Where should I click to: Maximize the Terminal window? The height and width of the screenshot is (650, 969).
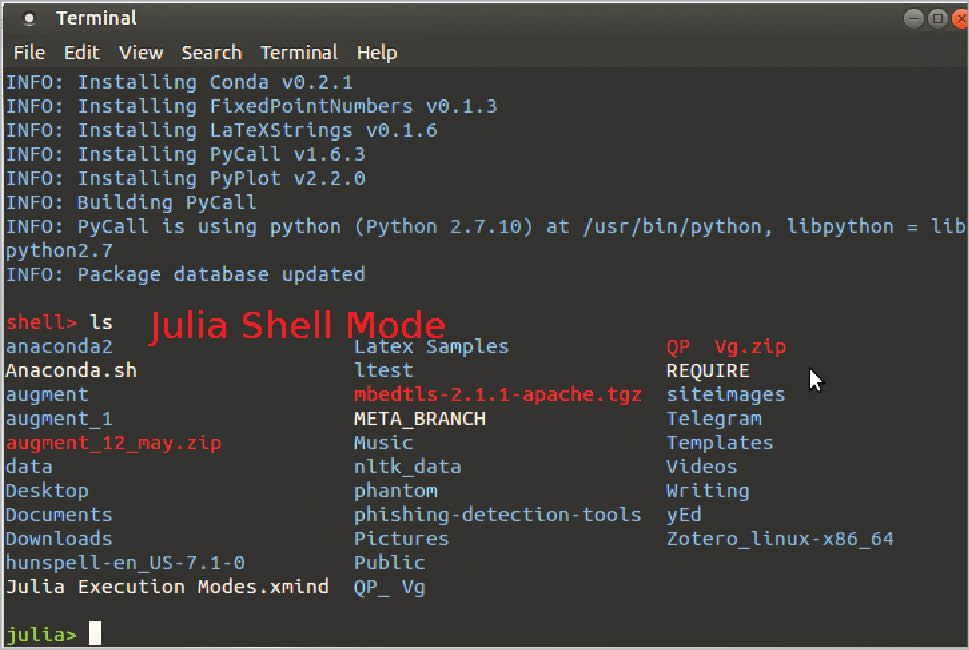(937, 19)
